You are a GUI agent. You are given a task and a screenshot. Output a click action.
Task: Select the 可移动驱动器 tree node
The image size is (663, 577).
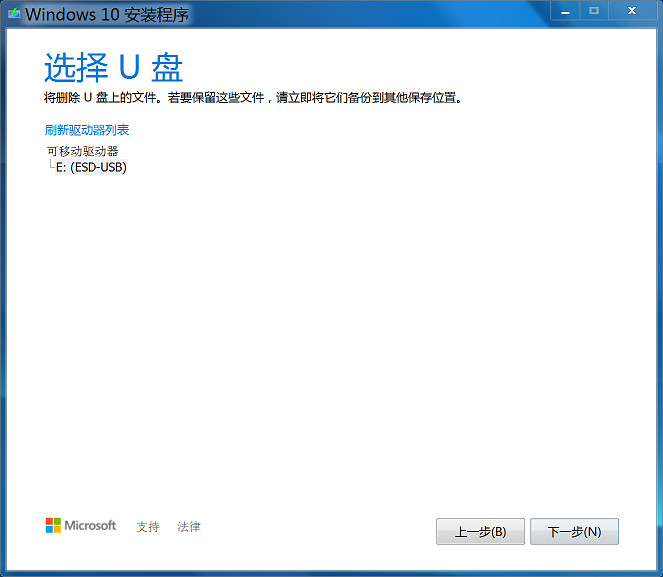[x=82, y=151]
